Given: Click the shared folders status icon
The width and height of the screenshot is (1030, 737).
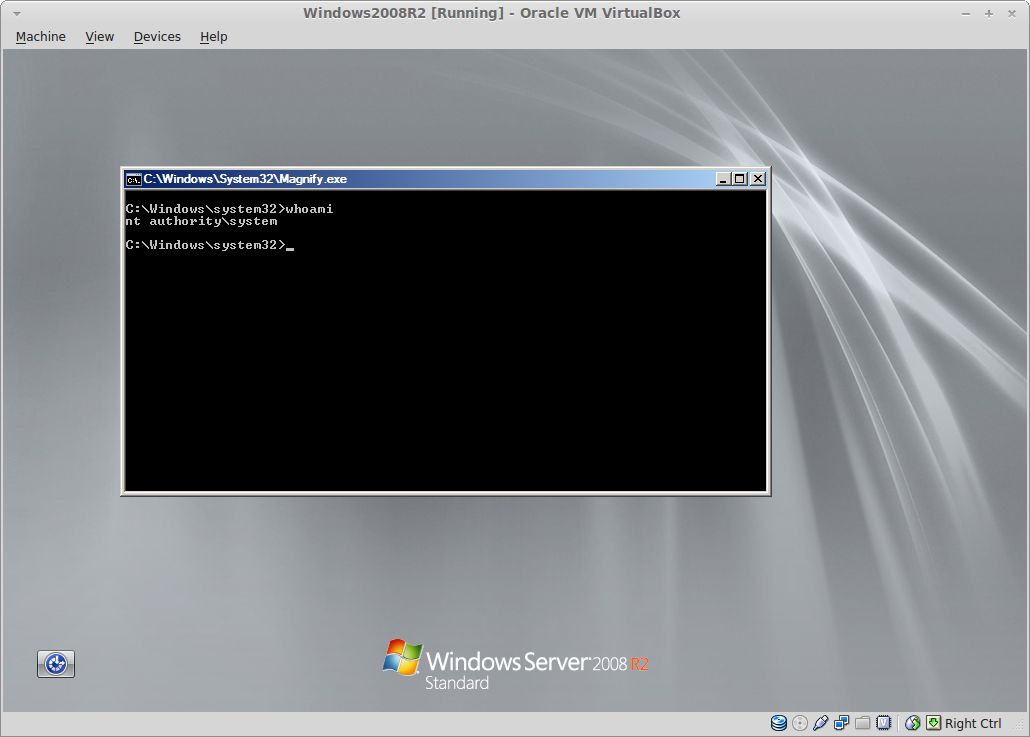Looking at the screenshot, I should pos(862,723).
